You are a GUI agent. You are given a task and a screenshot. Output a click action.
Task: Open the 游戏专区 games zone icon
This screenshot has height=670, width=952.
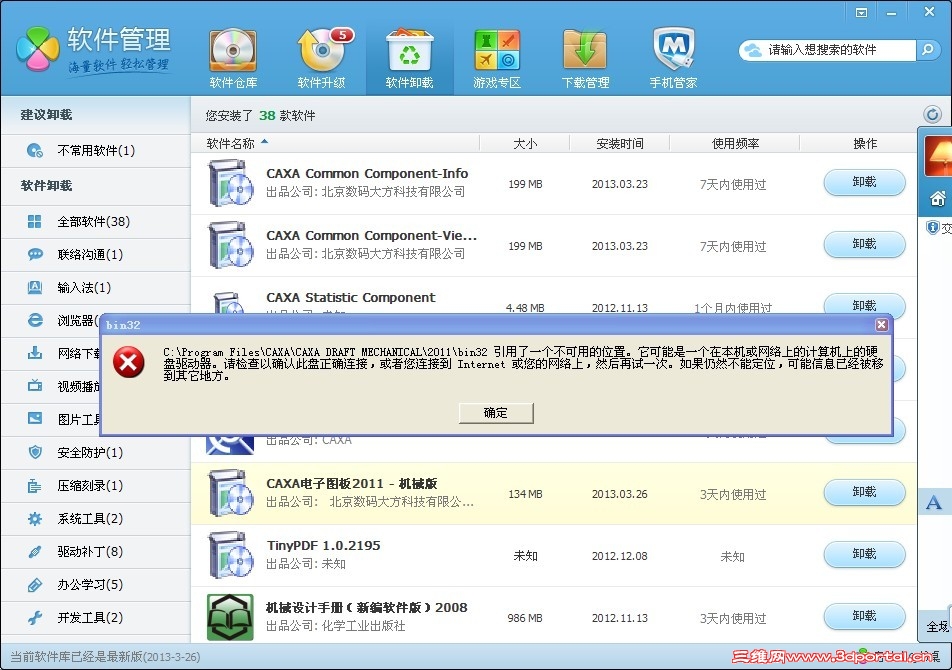[497, 59]
